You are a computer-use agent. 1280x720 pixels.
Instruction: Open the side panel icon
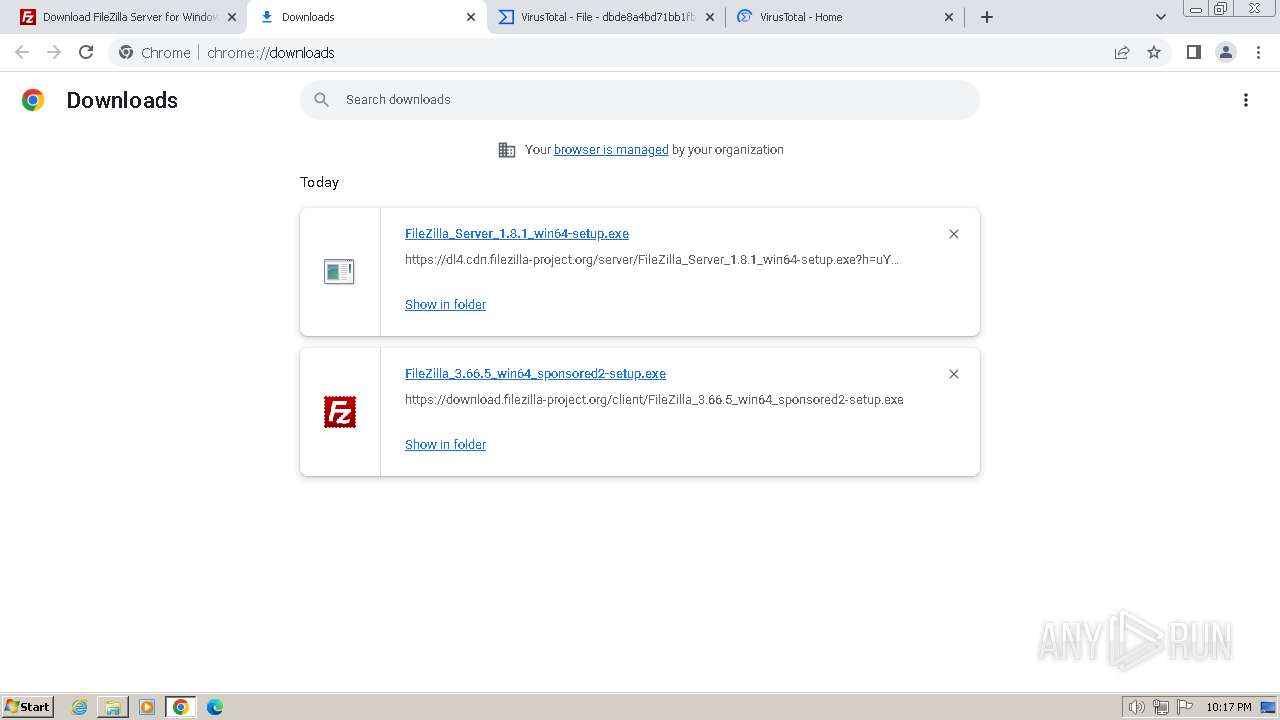coord(1193,52)
